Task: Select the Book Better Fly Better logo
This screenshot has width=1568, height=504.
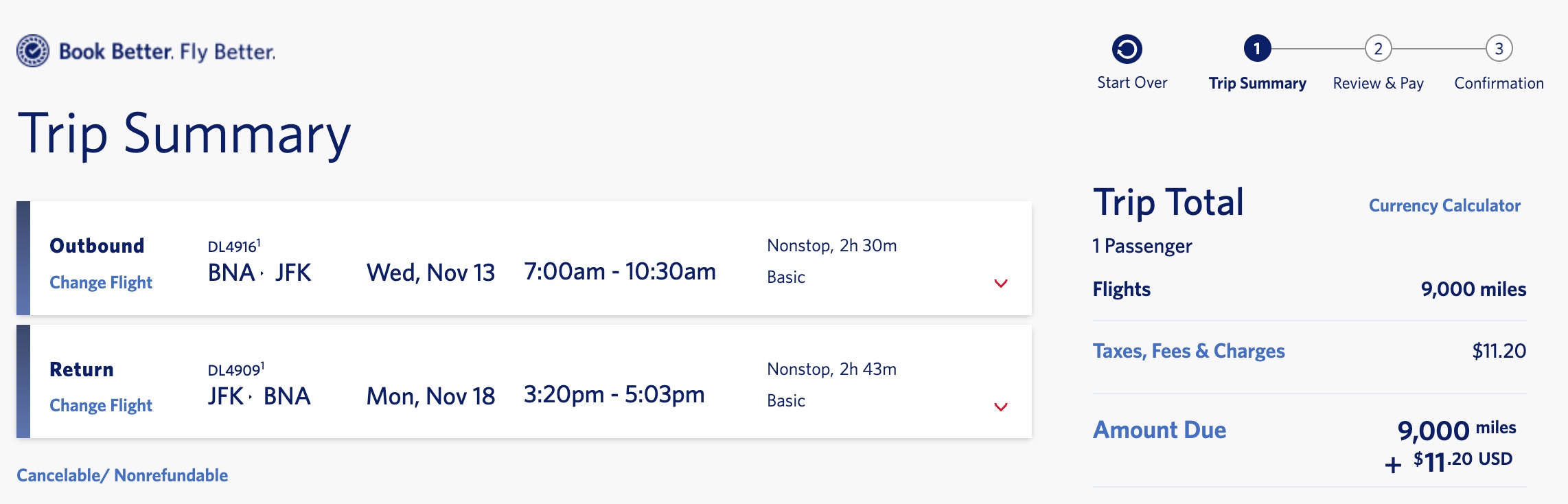Action: point(146,51)
